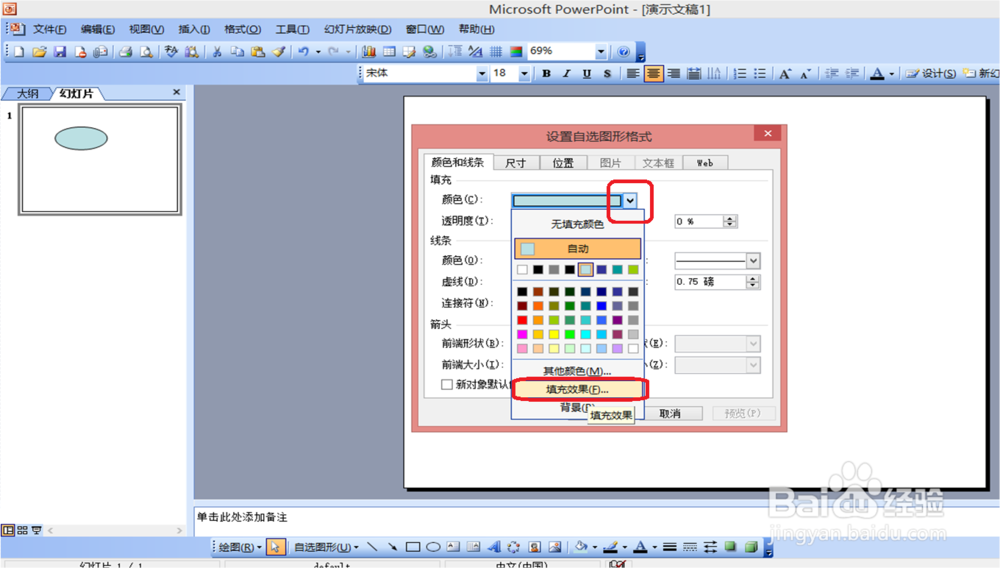This screenshot has width=1000, height=568.
Task: Open the line style dropdown in dialog
Action: click(x=753, y=261)
